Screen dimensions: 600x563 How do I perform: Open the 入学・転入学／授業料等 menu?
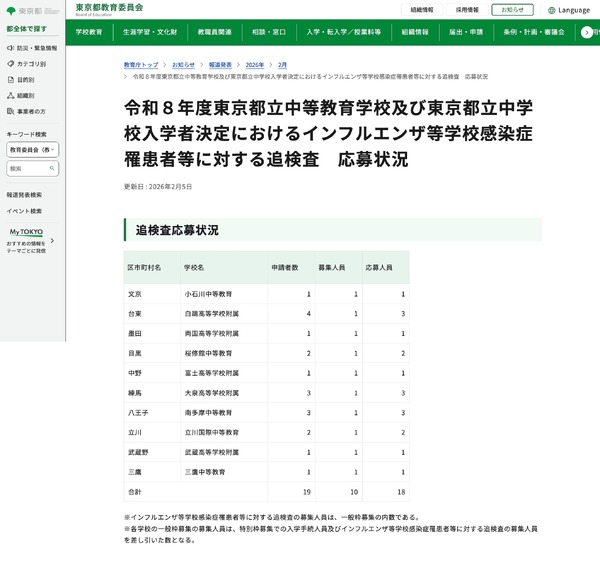(343, 32)
